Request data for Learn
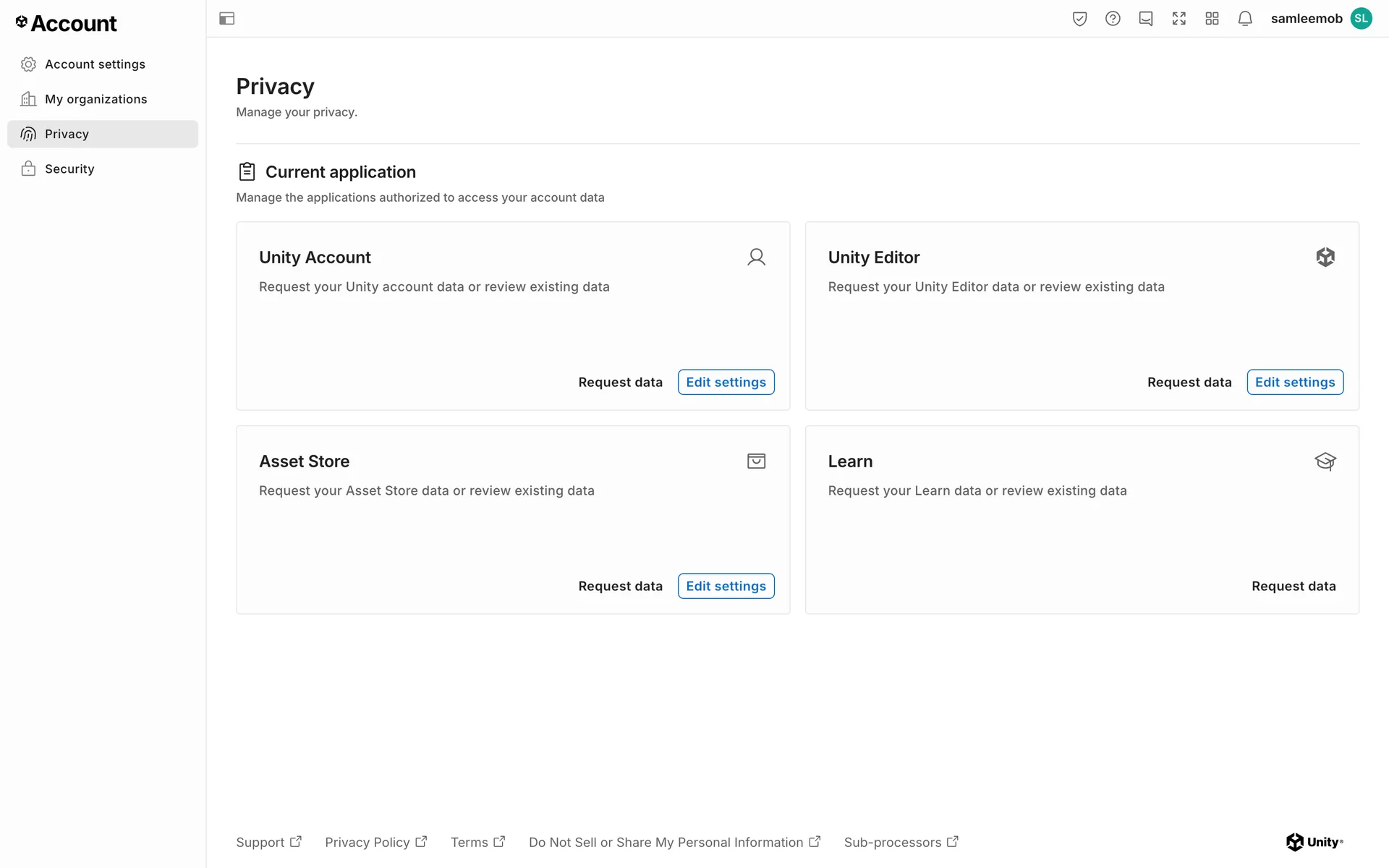 [1294, 586]
